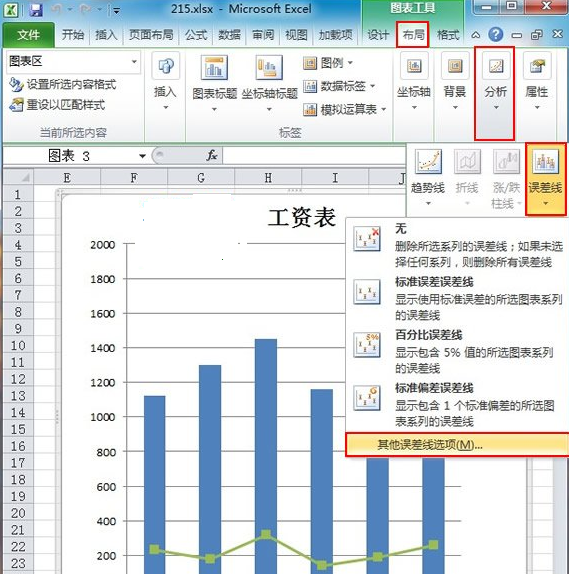Click 重设以匹配样式 reset to match style
This screenshot has width=569, height=574.
57,105
